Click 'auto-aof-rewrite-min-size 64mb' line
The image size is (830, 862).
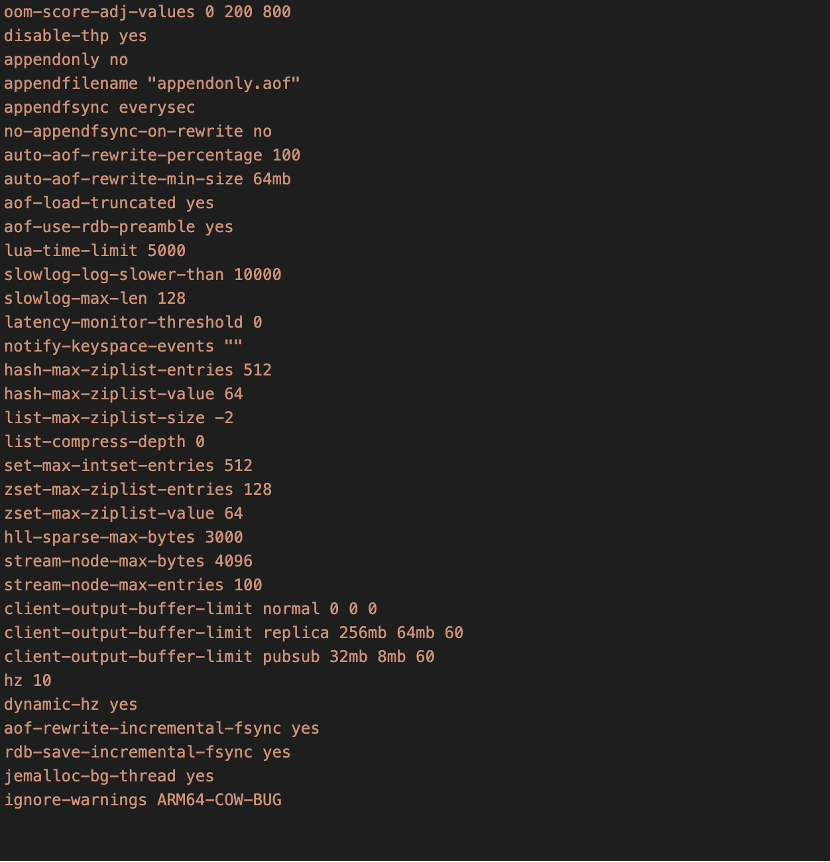pyautogui.click(x=147, y=179)
